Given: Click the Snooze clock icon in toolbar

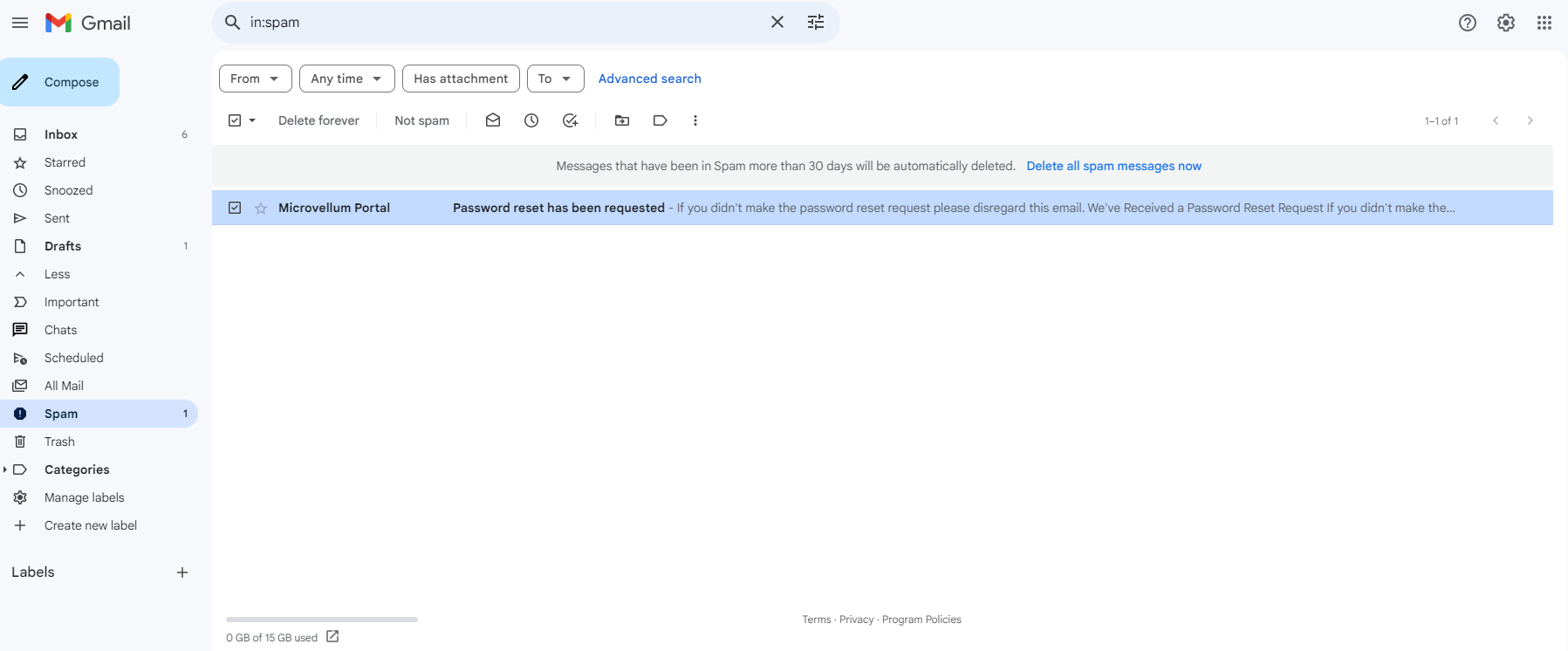Looking at the screenshot, I should coord(531,120).
